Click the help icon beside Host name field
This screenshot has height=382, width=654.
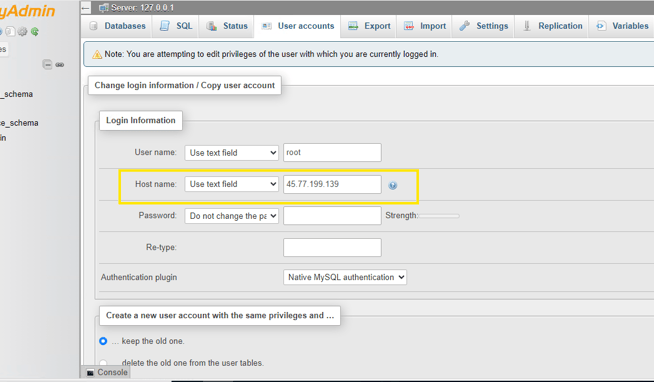tap(392, 186)
